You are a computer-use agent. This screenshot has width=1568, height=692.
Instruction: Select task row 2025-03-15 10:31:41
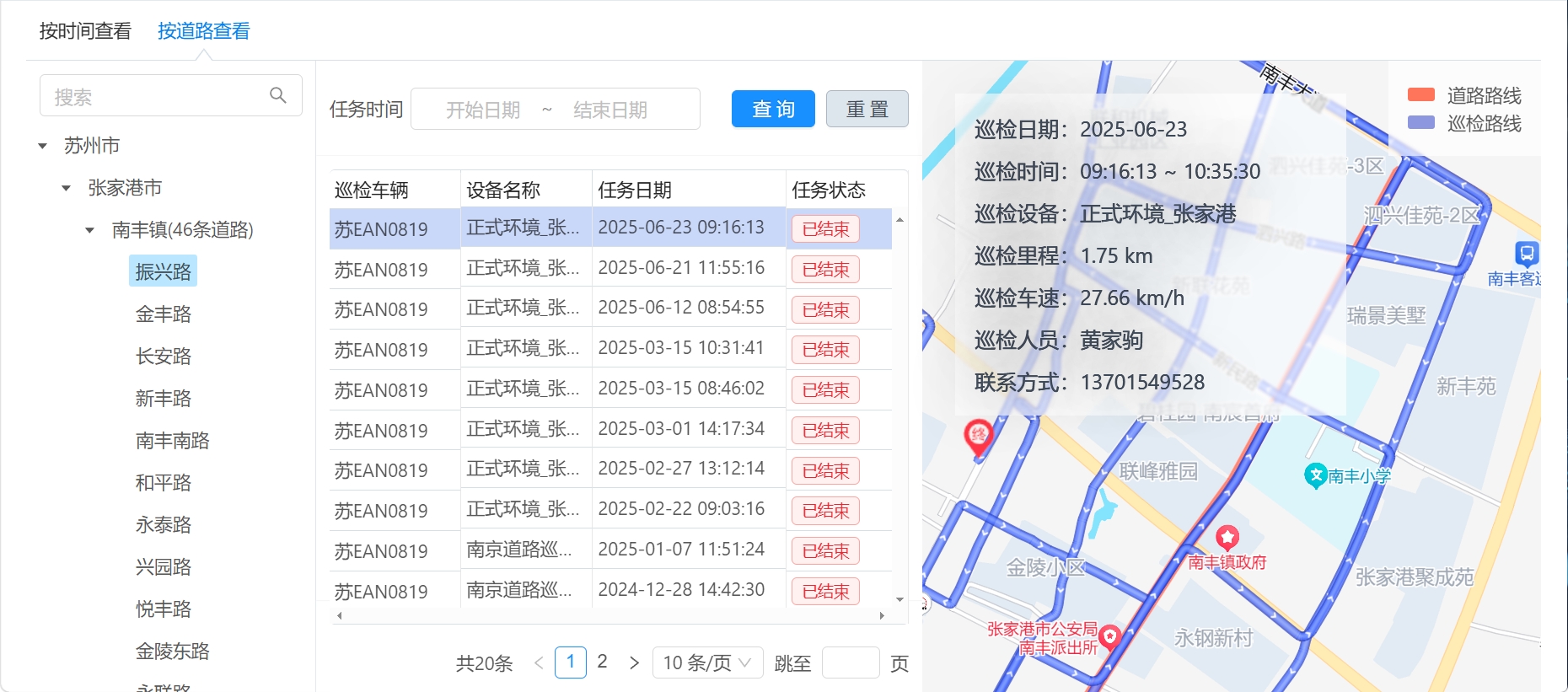610,349
